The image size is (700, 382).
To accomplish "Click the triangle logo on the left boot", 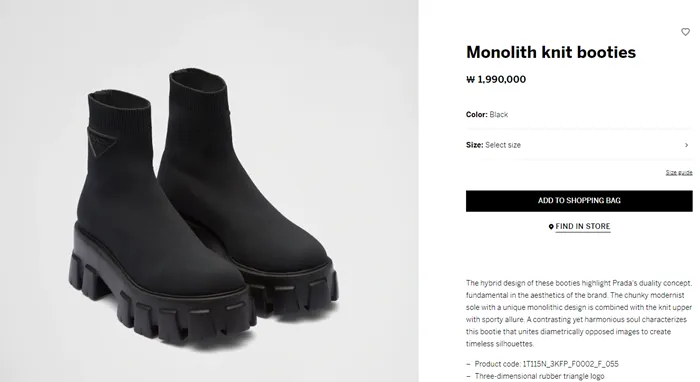I will [103, 142].
